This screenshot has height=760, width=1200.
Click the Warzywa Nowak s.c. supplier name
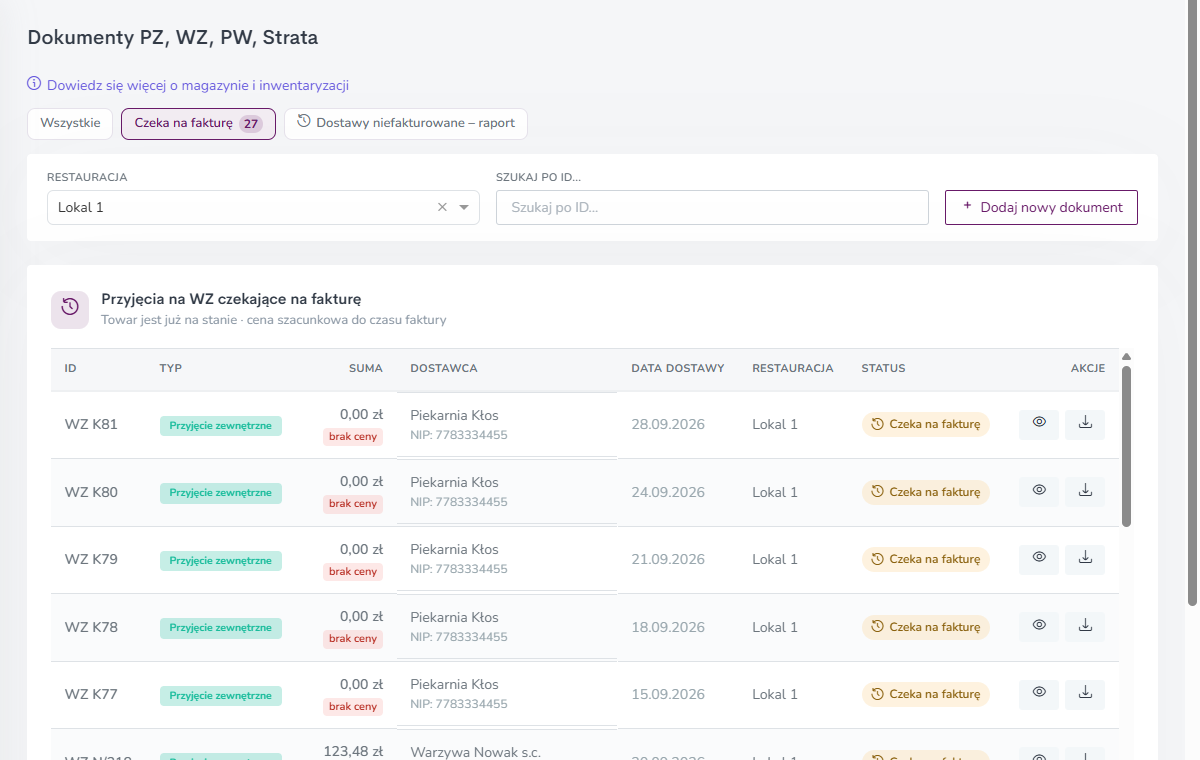point(476,752)
